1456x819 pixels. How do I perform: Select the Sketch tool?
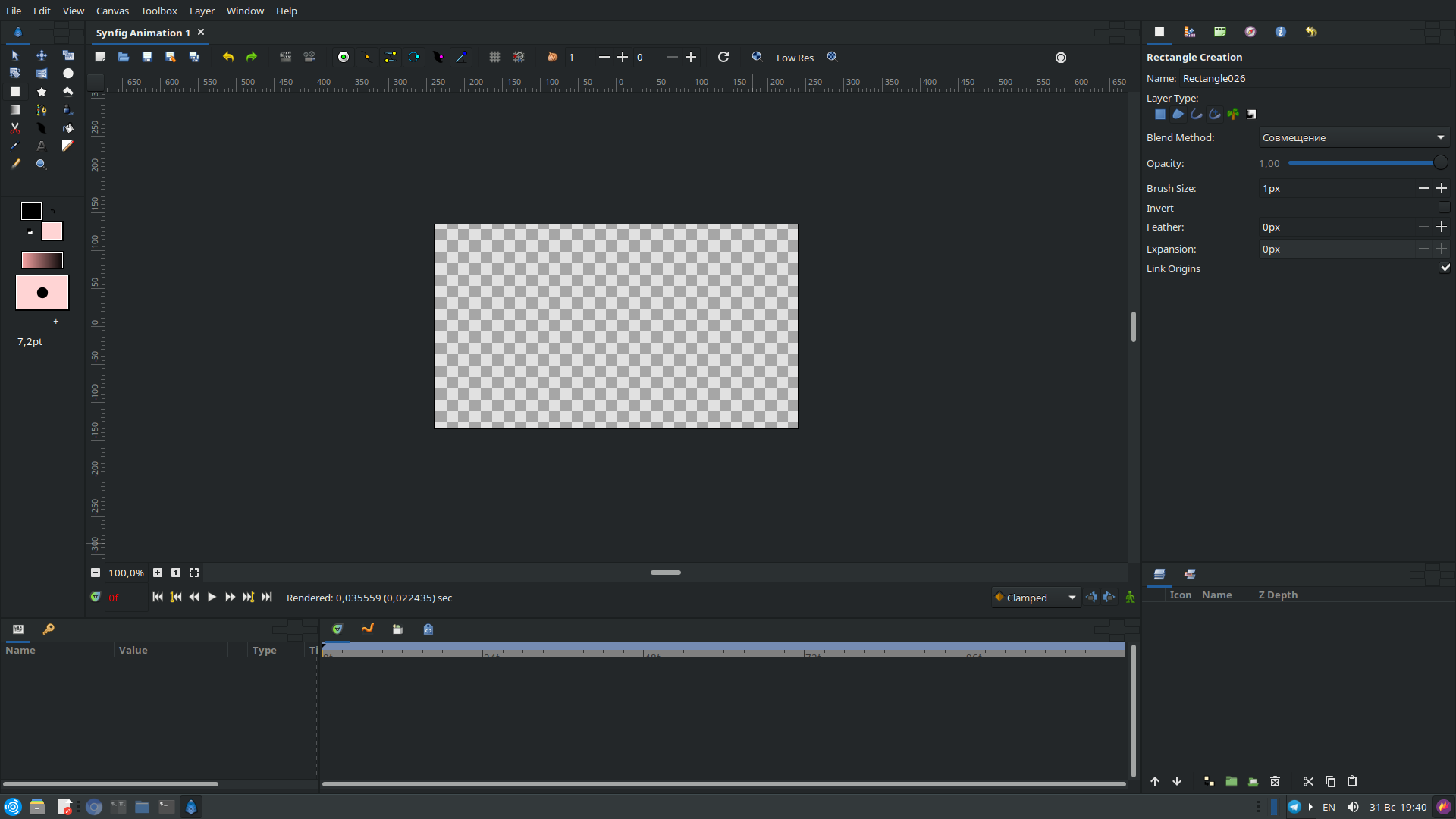click(x=68, y=146)
